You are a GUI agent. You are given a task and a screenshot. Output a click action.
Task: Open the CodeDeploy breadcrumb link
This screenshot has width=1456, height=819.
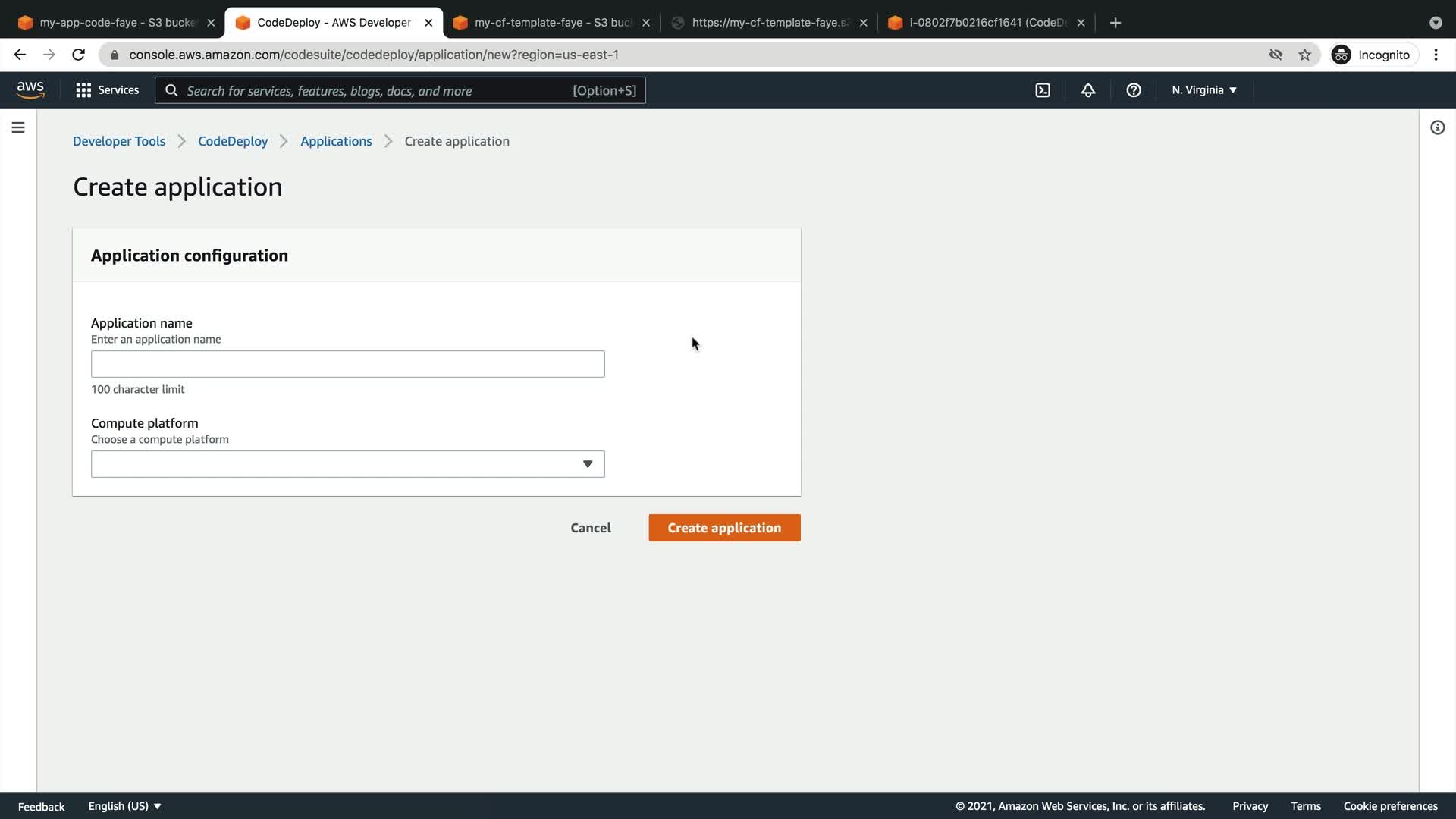[232, 141]
